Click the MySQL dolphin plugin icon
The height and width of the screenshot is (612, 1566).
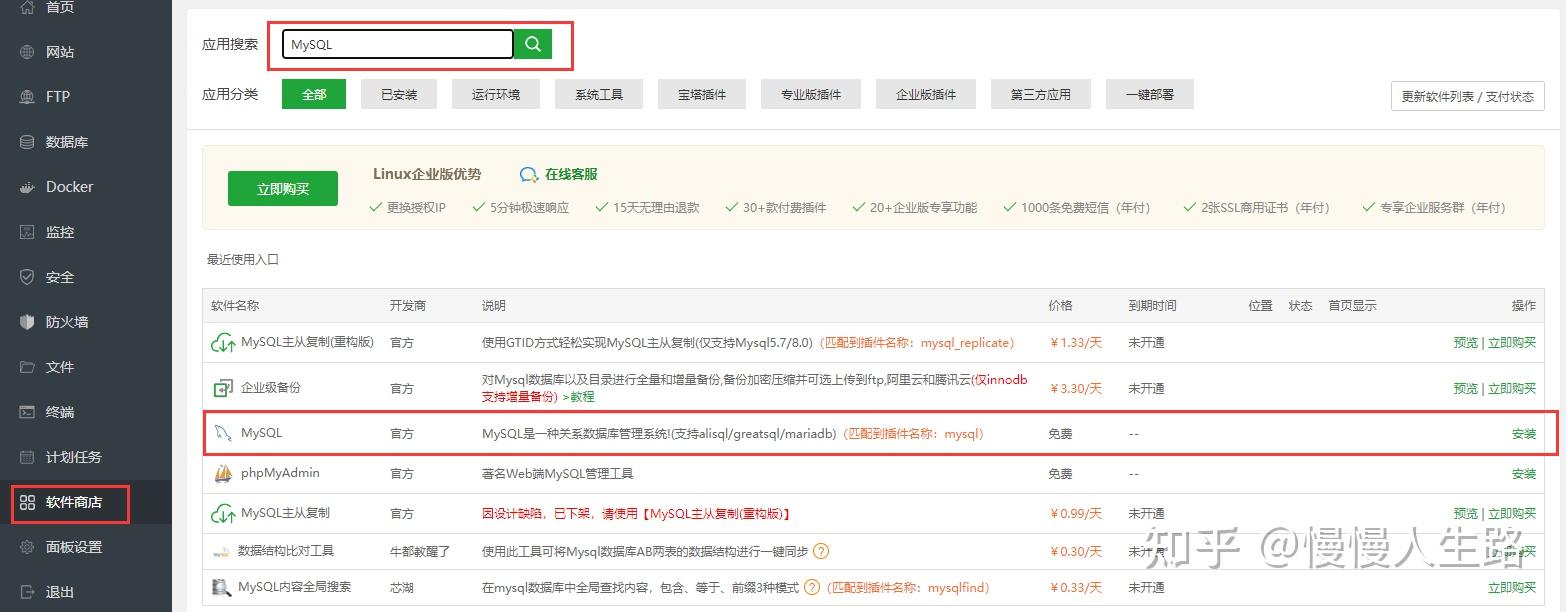pyautogui.click(x=222, y=433)
